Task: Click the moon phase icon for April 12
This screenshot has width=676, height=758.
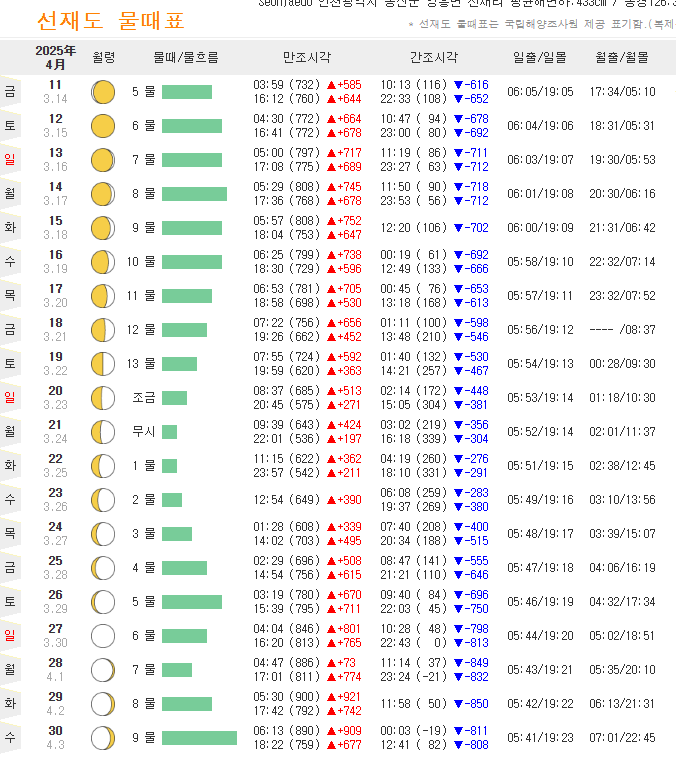Action: tap(103, 126)
